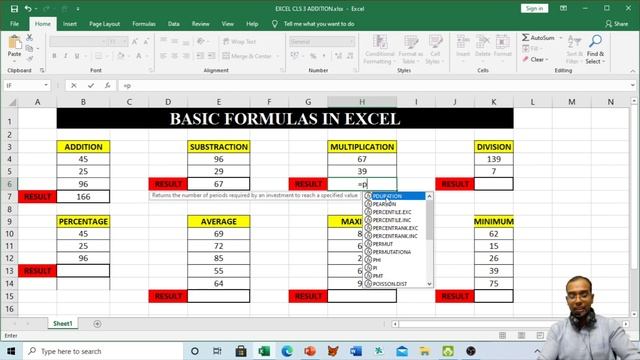This screenshot has width=640, height=360.
Task: Click the Cut scissors icon
Action: point(29,38)
